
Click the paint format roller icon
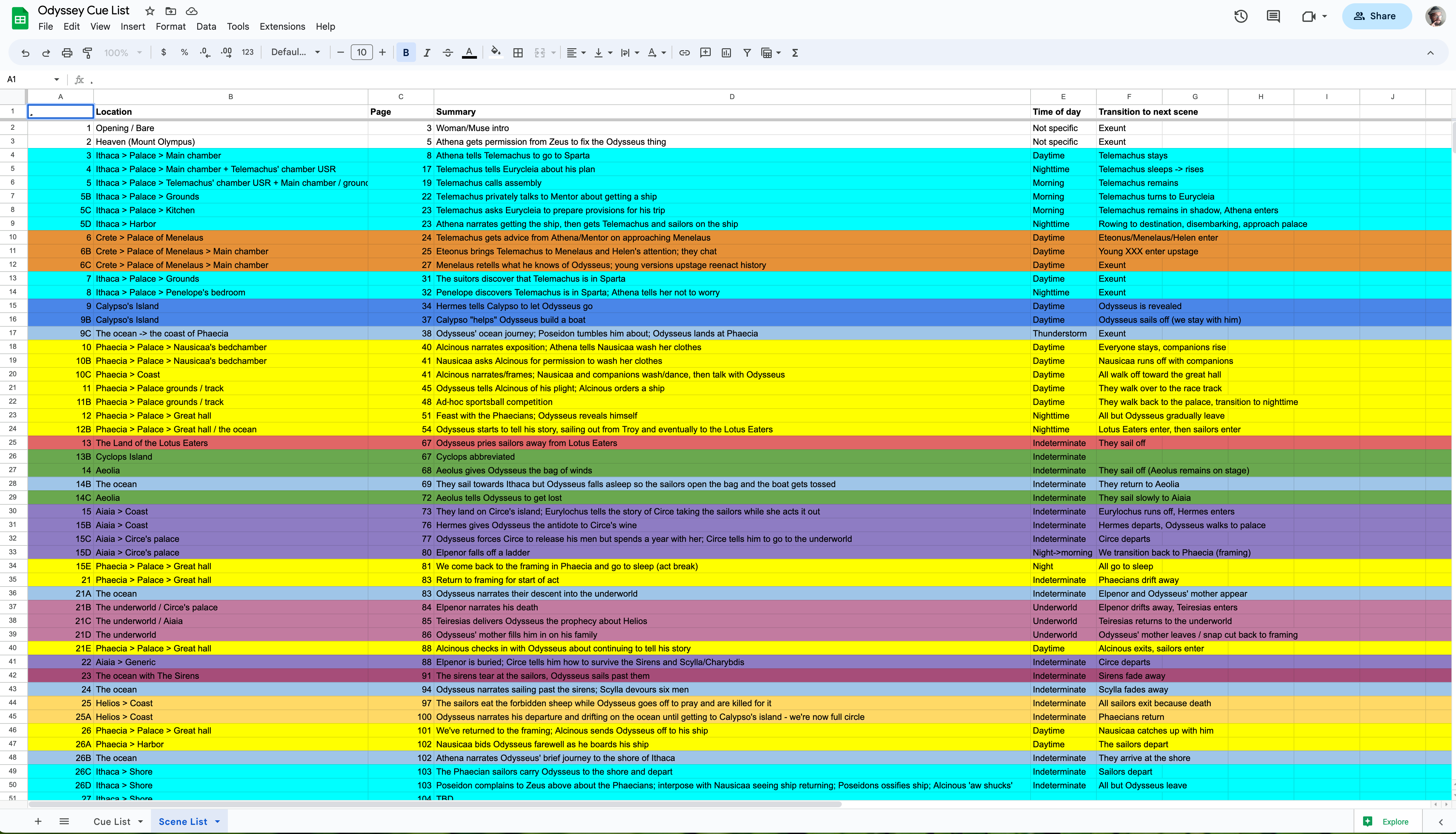coord(88,53)
